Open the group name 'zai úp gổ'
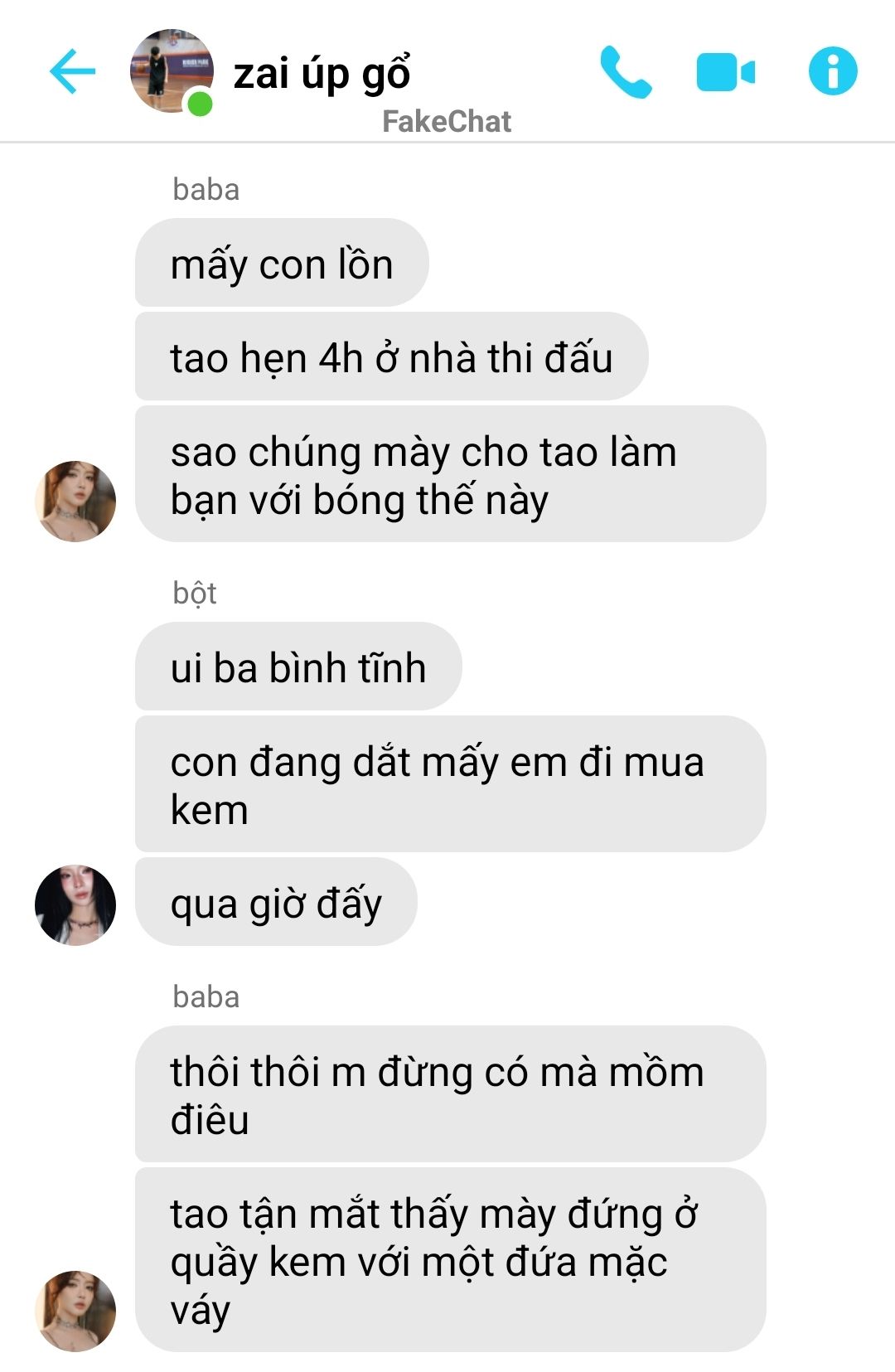 pyautogui.click(x=322, y=74)
